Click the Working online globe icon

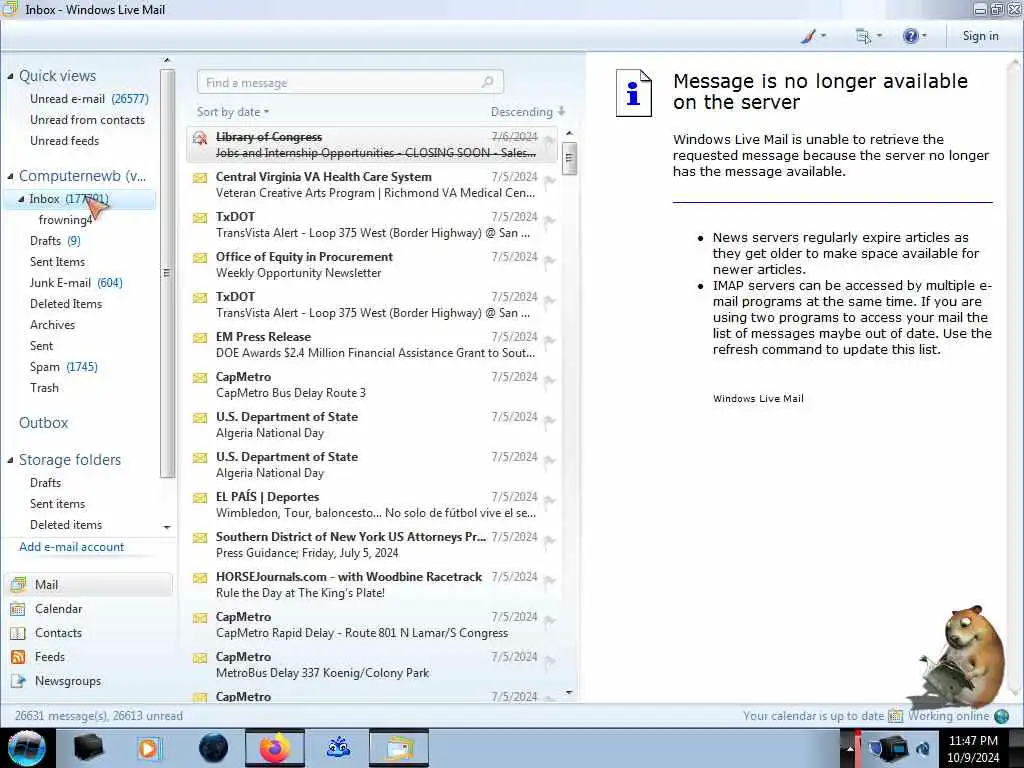coord(1001,716)
